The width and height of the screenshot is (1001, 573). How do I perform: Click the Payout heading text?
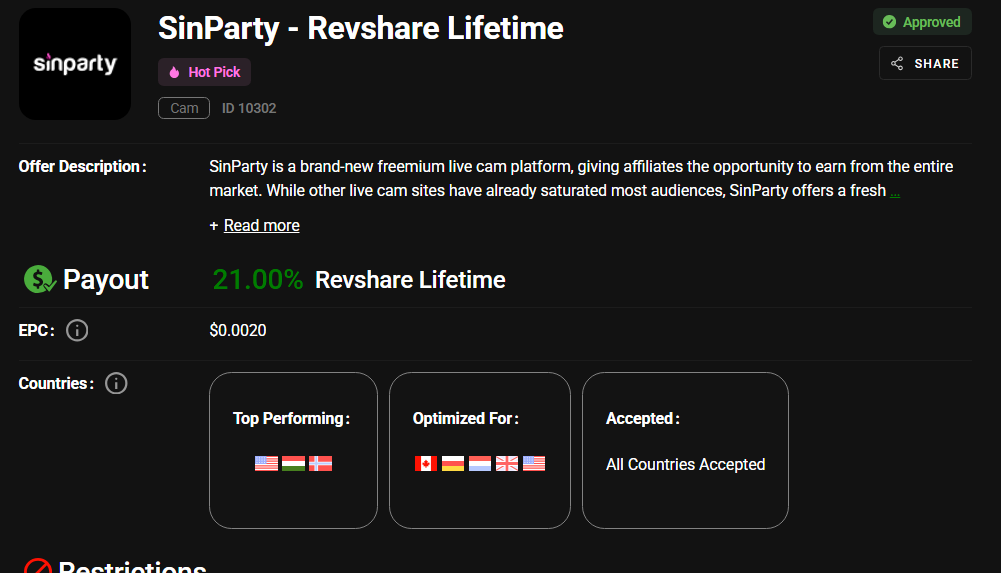point(106,279)
